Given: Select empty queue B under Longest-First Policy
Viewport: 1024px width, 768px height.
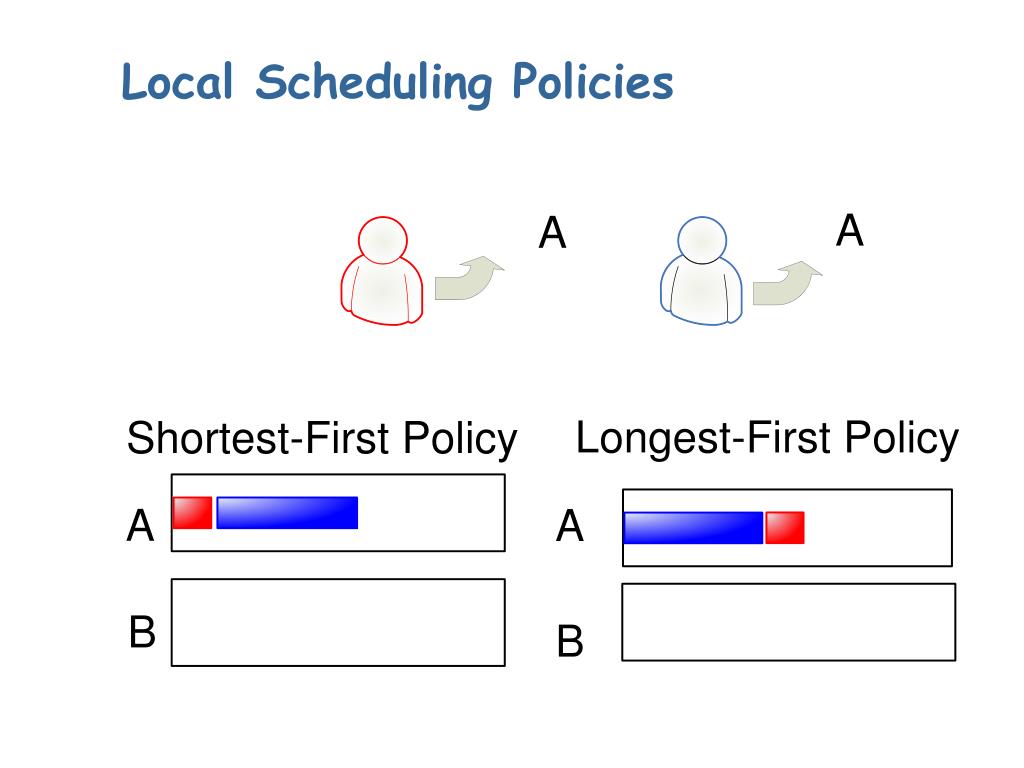Looking at the screenshot, I should pos(789,622).
